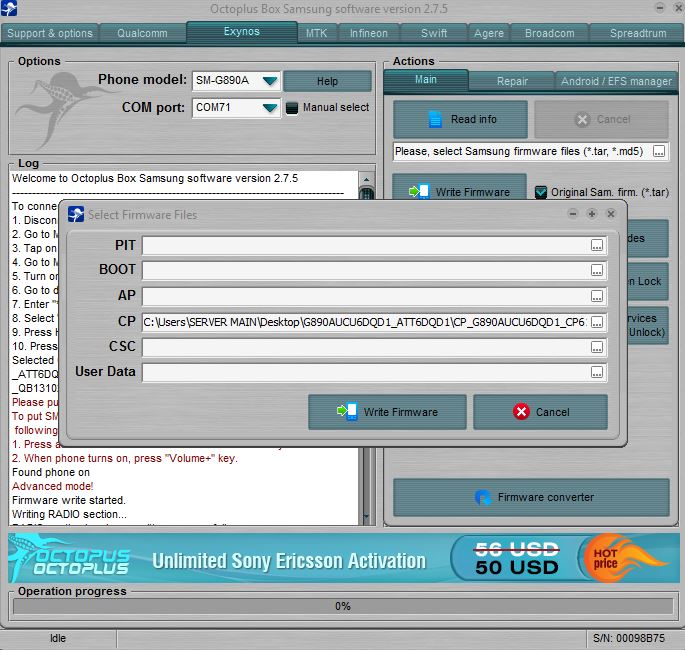Click the Select Firmware Files dialog icon
Image resolution: width=685 pixels, height=650 pixels.
[76, 214]
